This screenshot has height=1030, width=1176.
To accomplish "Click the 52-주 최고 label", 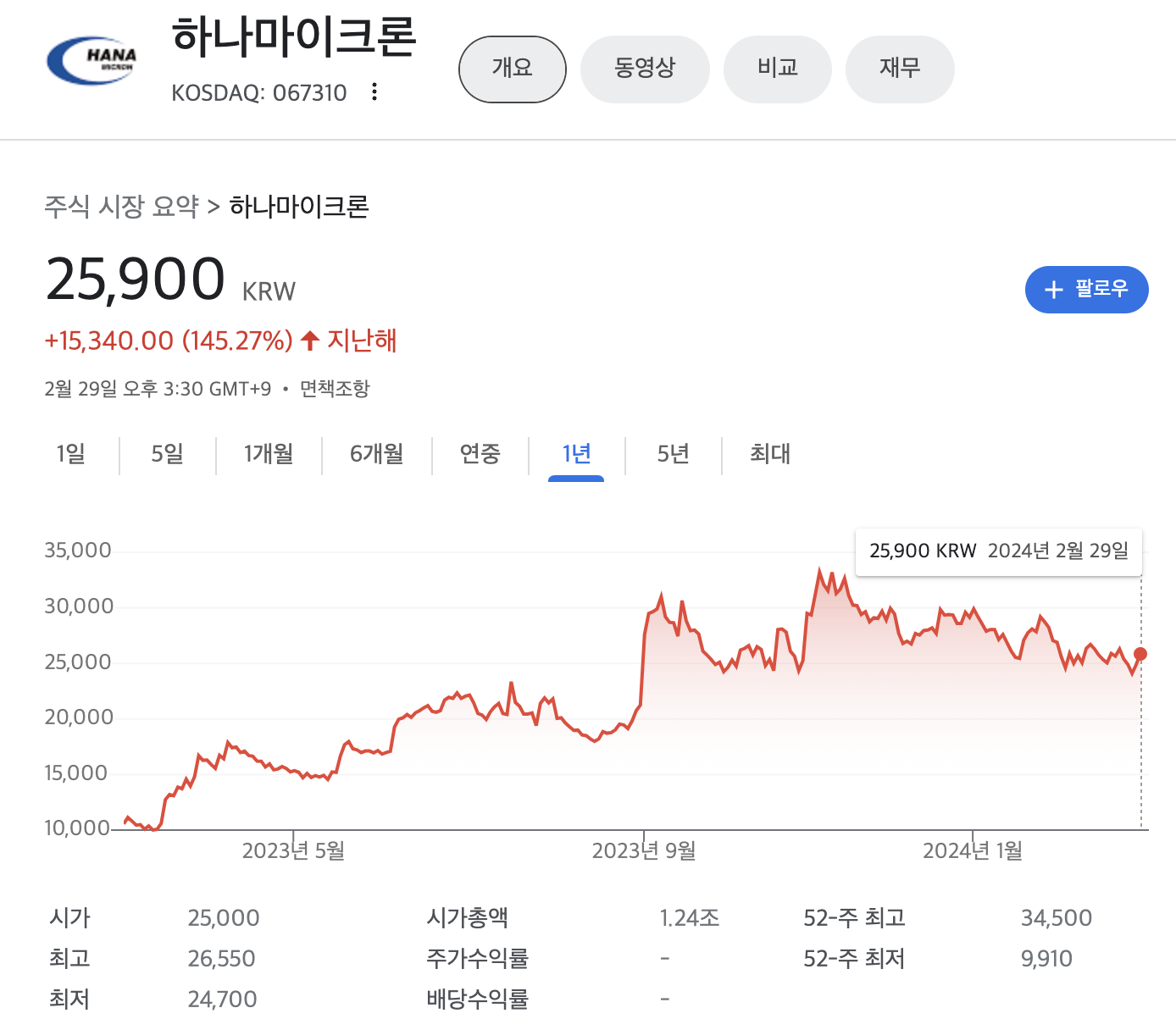I will tap(855, 918).
